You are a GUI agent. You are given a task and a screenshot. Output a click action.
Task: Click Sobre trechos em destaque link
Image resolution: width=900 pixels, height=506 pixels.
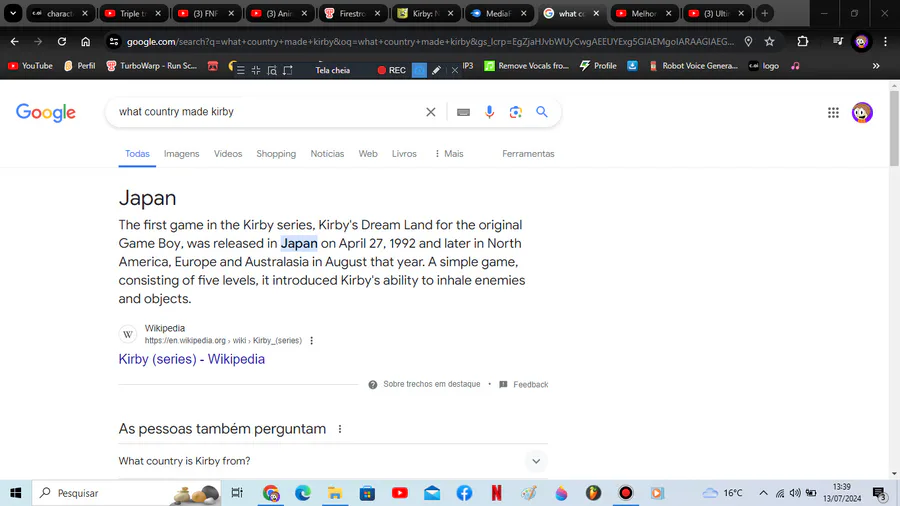(432, 384)
